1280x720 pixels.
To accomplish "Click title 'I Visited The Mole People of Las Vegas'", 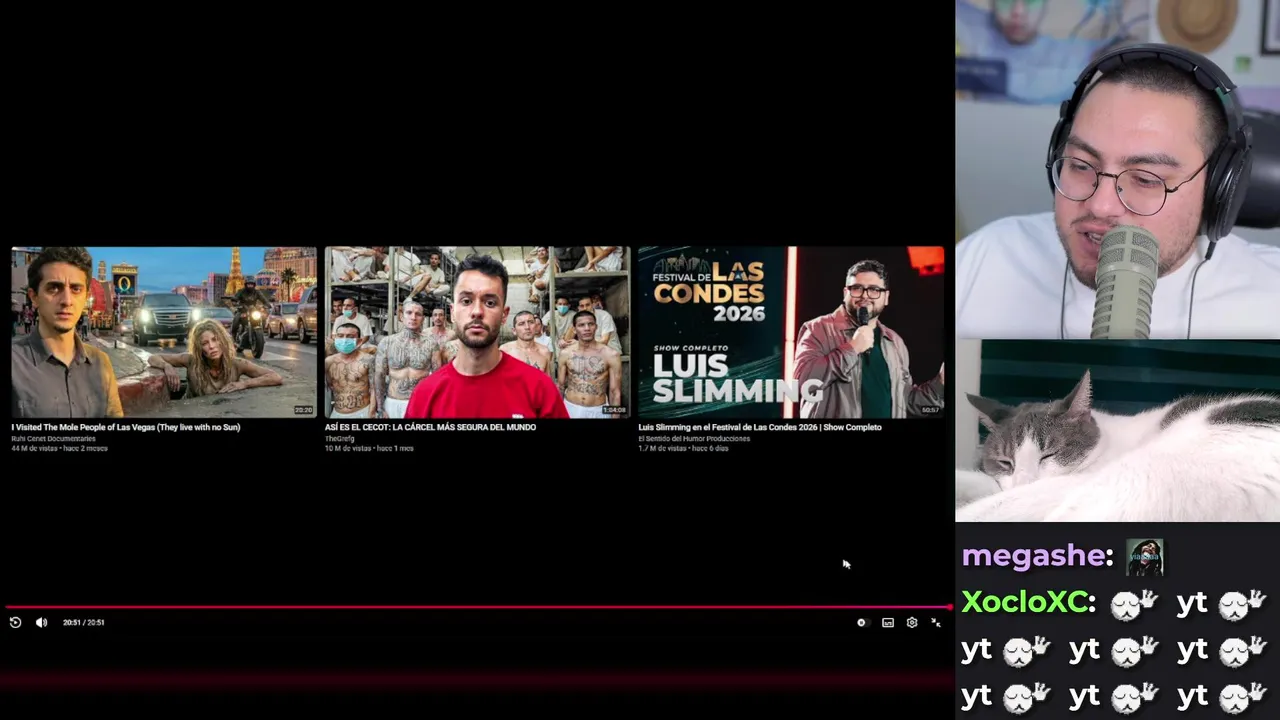I will [126, 427].
